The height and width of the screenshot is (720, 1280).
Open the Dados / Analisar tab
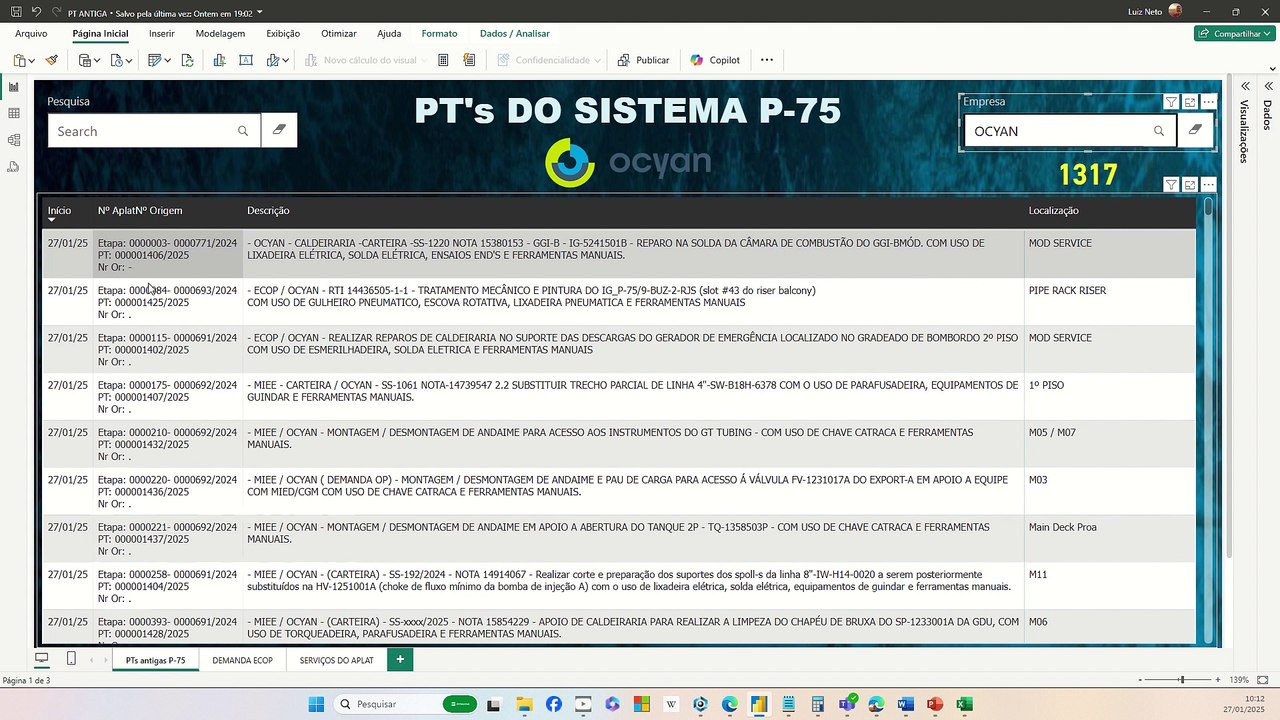pos(515,33)
